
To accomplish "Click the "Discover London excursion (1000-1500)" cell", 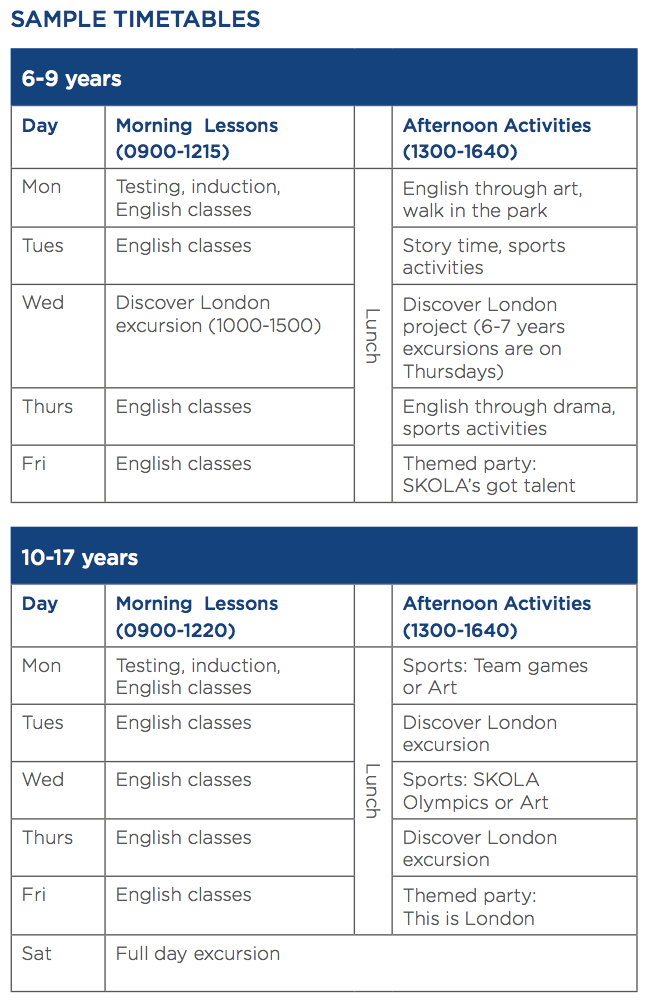I will (x=218, y=314).
